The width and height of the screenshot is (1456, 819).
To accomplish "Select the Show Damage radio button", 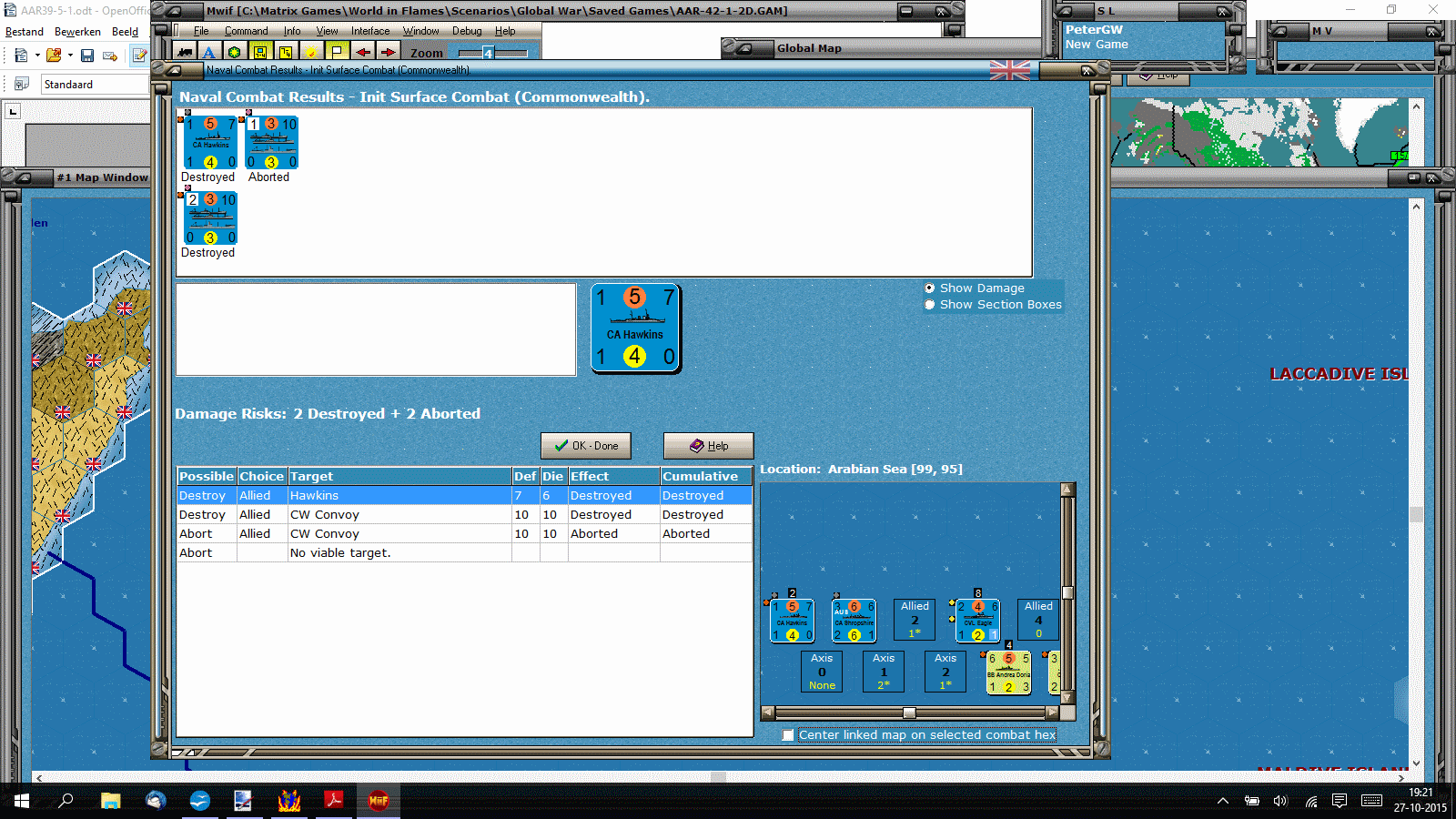I will 929,288.
